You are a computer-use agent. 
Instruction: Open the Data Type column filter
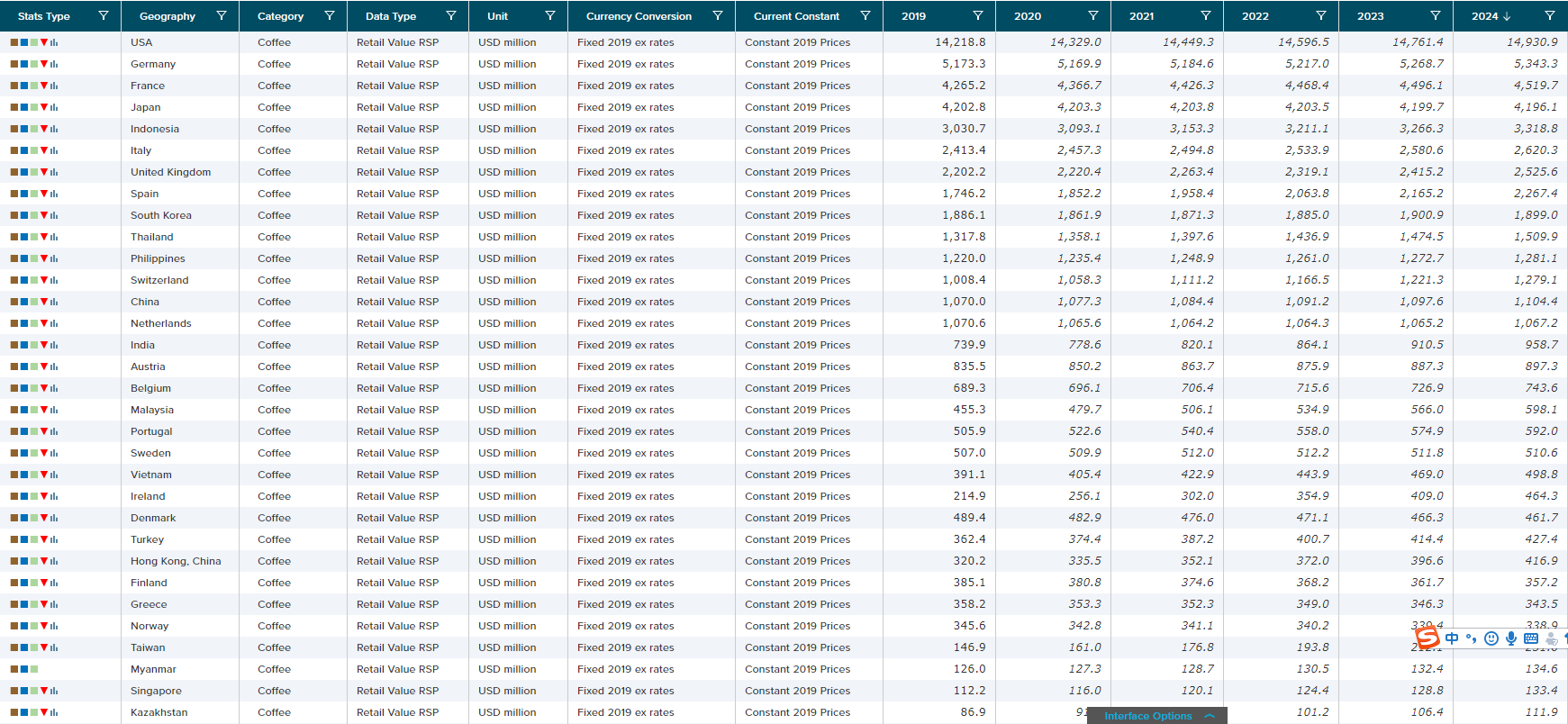451,16
